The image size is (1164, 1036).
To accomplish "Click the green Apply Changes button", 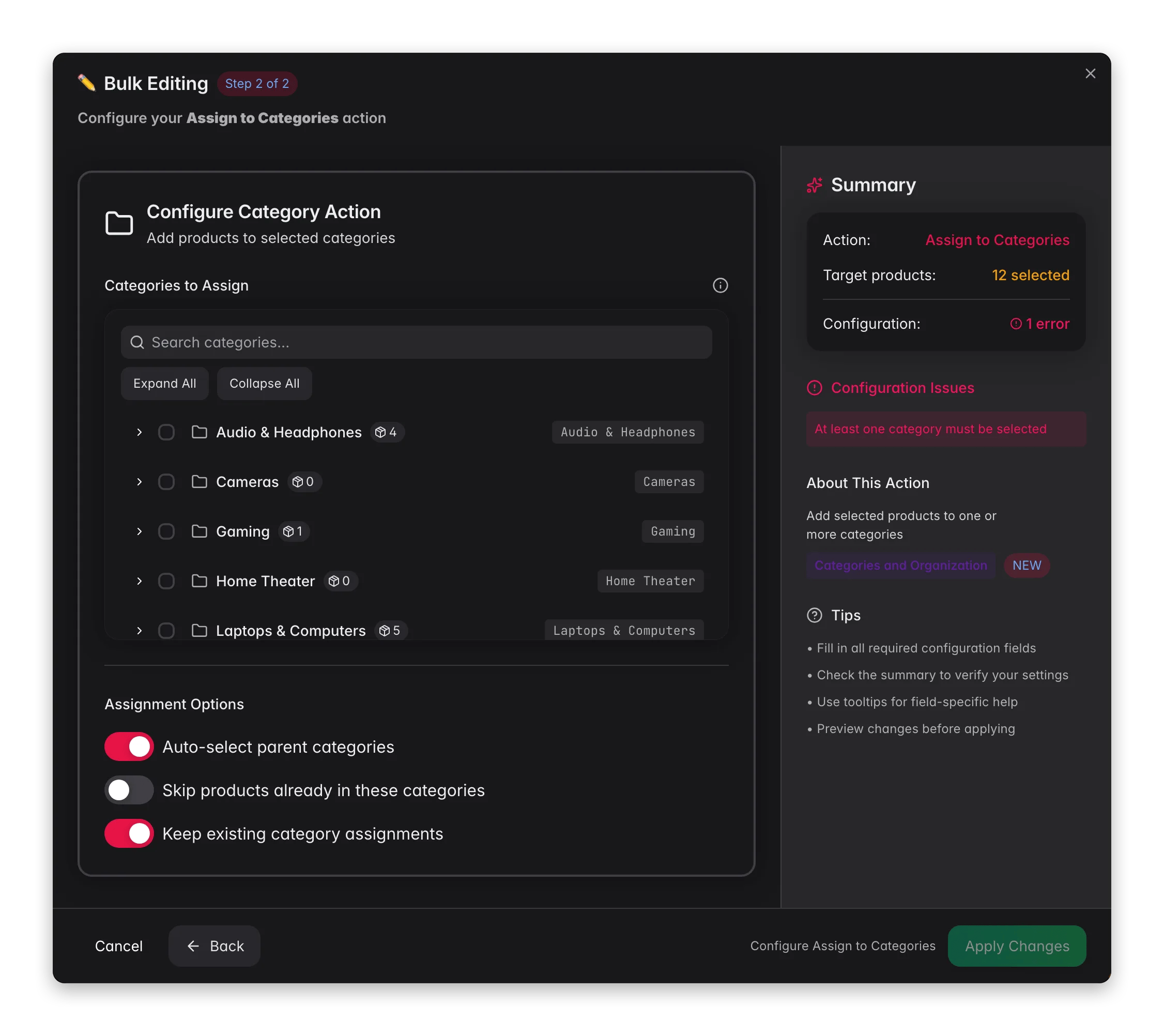I will coord(1017,946).
